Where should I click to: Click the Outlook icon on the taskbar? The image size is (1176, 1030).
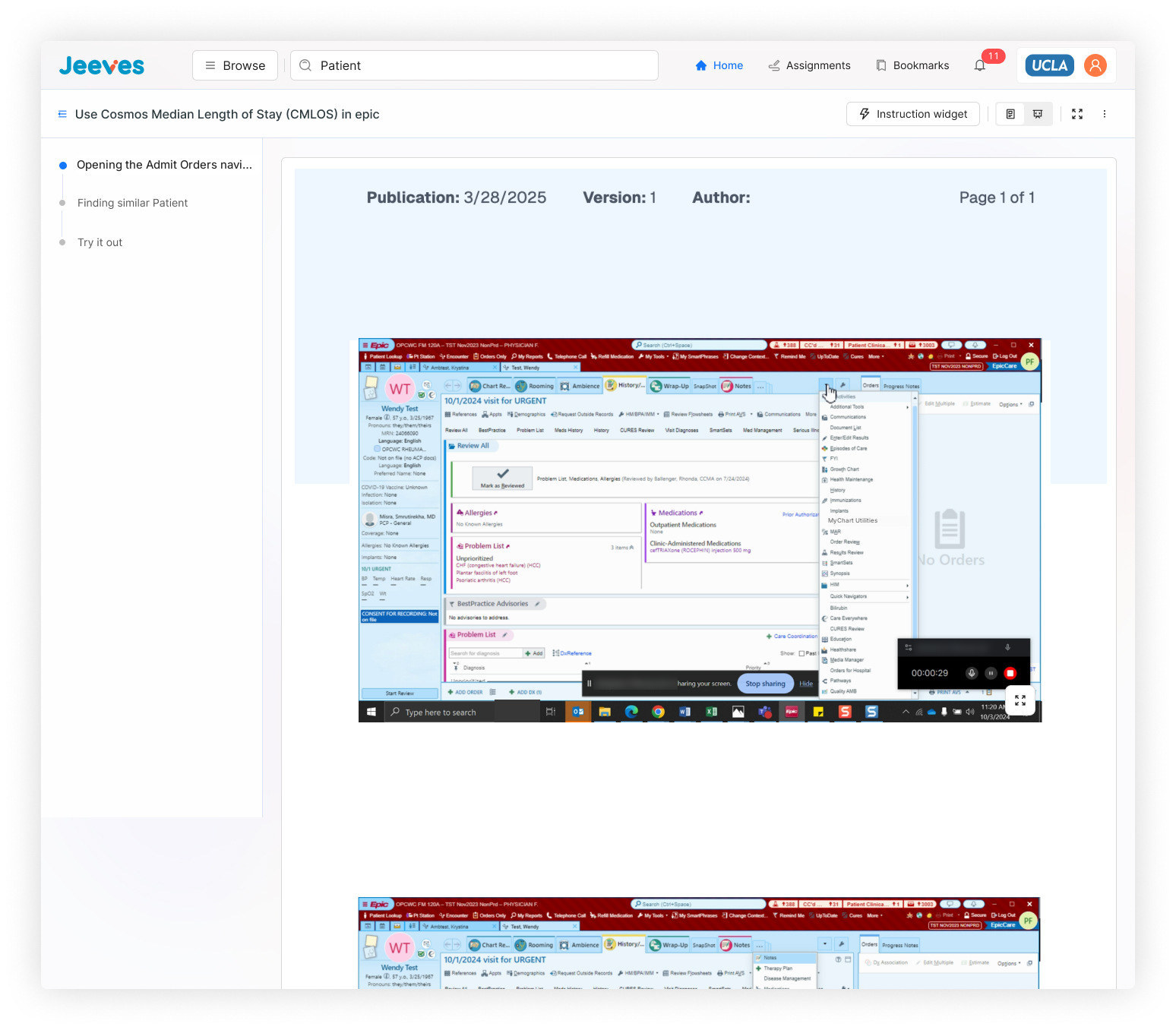click(x=578, y=712)
